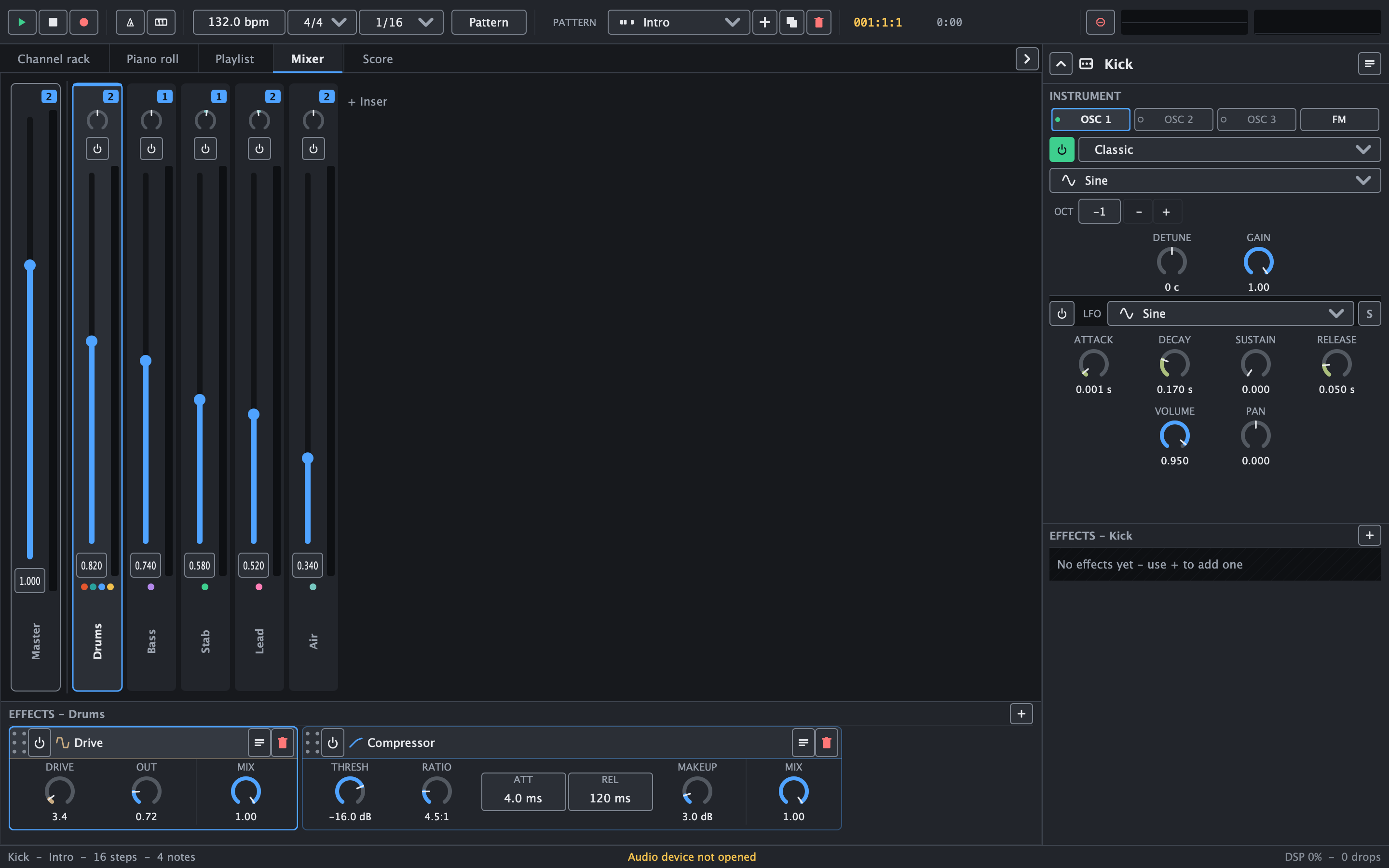Viewport: 1389px width, 868px height.
Task: Toggle the metronome icon
Action: [x=130, y=22]
